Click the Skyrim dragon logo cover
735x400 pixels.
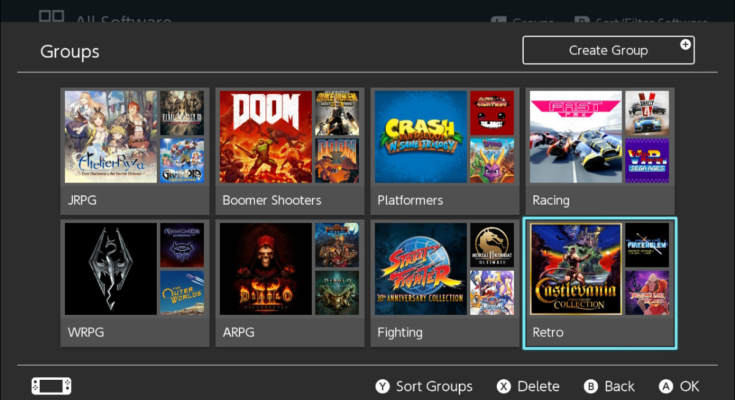[111, 269]
